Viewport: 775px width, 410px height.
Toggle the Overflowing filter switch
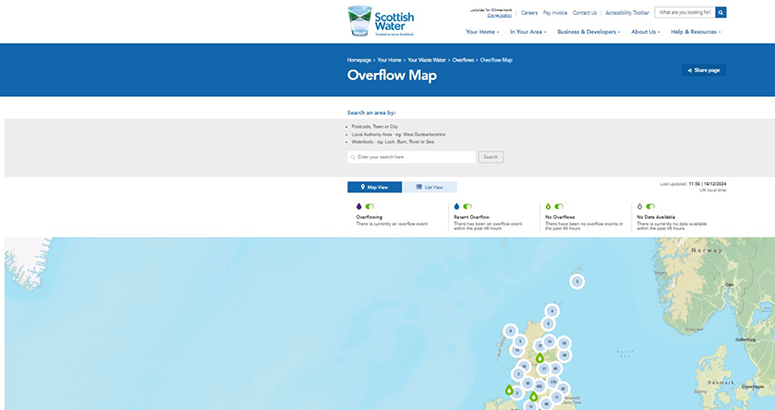click(370, 206)
